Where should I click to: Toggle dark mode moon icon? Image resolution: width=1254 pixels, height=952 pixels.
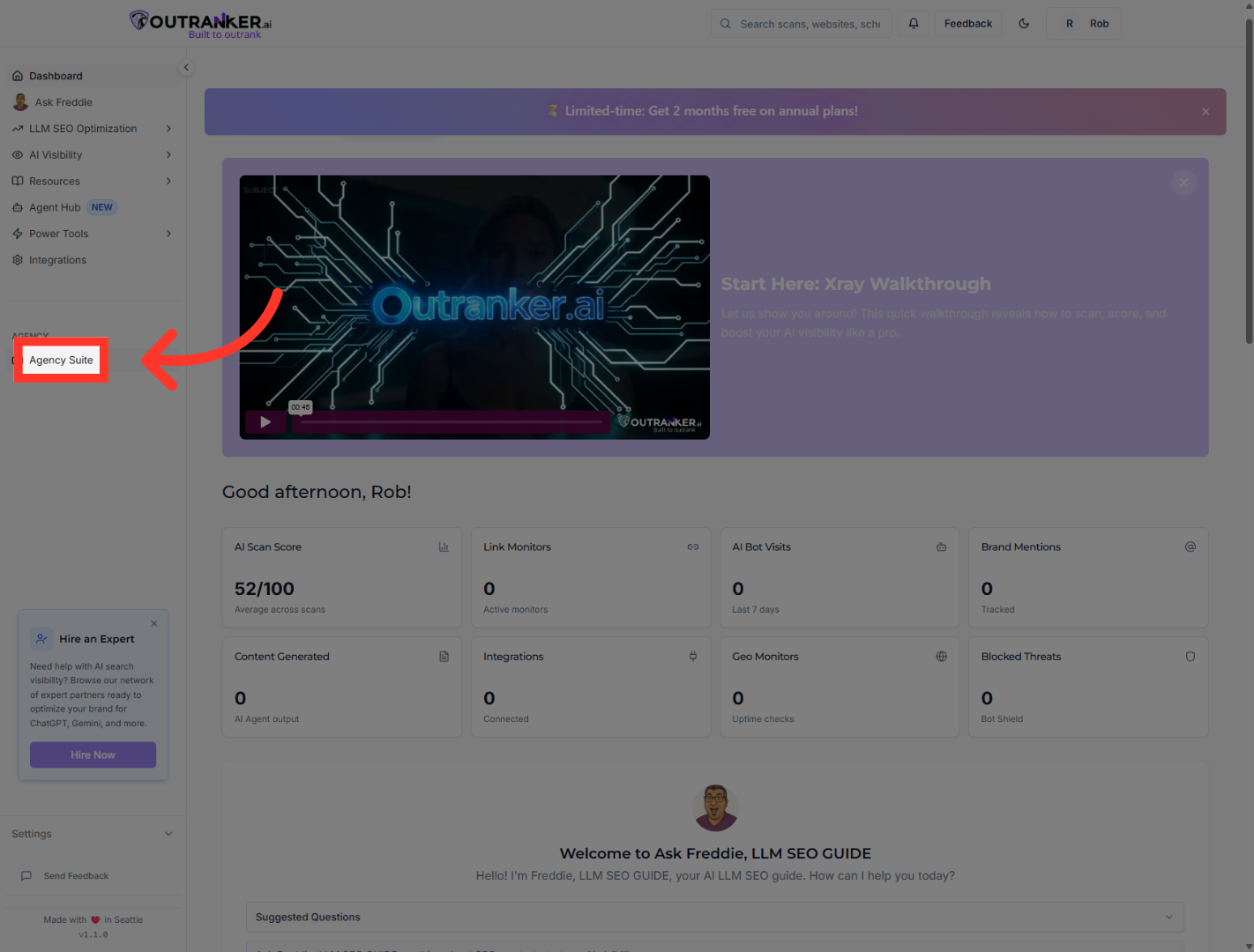click(1024, 24)
